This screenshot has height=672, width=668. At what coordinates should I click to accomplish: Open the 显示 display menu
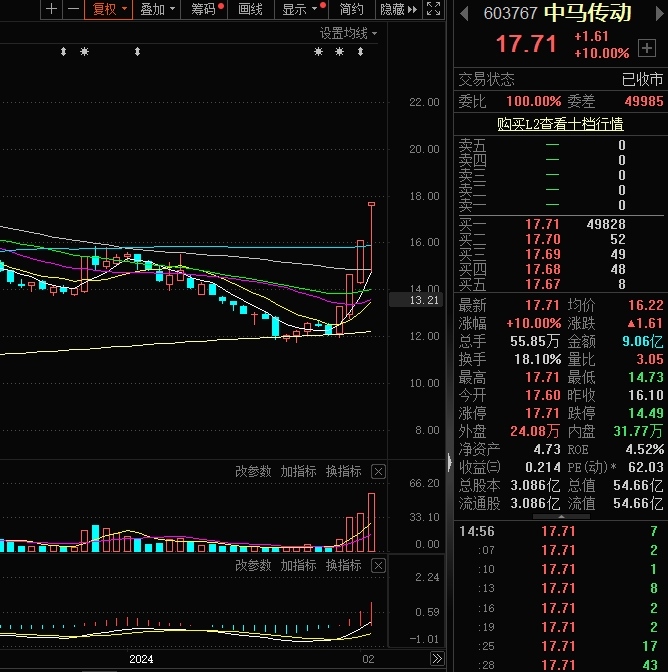tap(301, 9)
